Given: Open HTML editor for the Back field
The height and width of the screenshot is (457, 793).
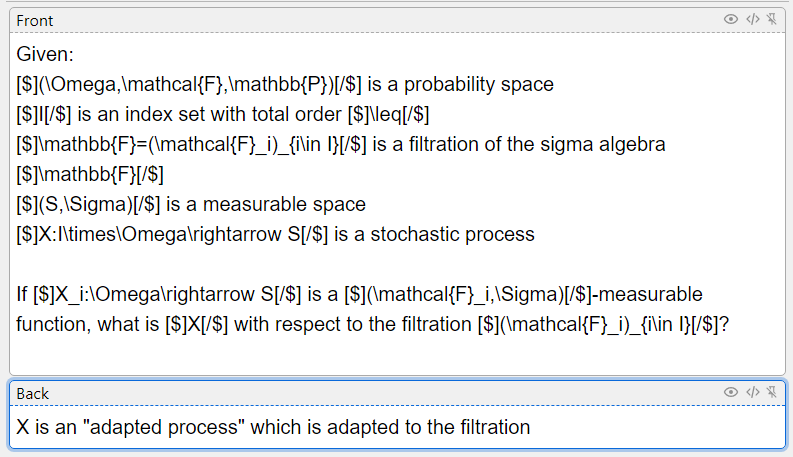Looking at the screenshot, I should click(x=753, y=392).
